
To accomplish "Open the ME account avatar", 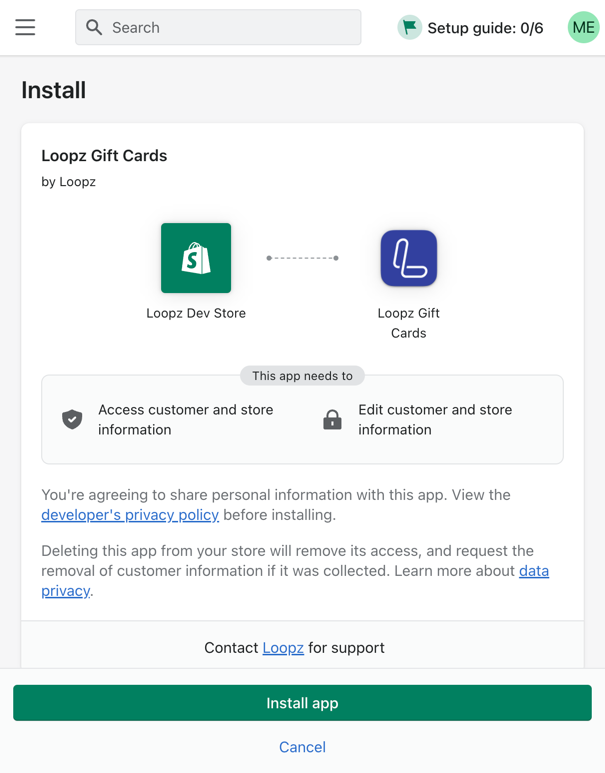I will (583, 27).
